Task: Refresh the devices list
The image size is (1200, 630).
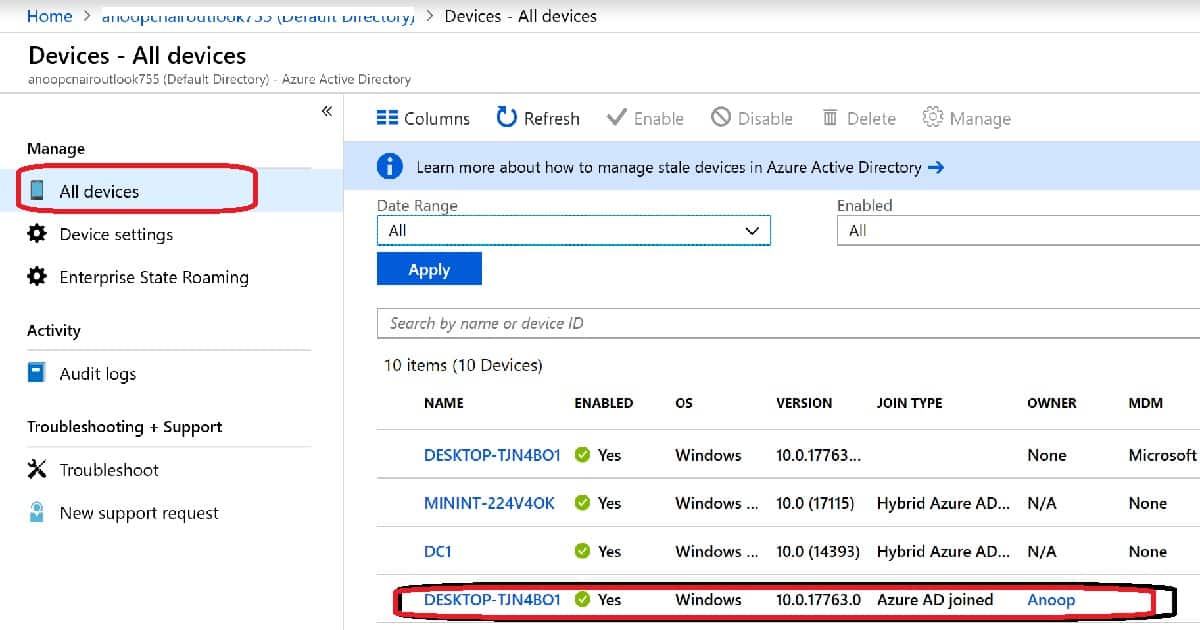Action: [x=537, y=118]
